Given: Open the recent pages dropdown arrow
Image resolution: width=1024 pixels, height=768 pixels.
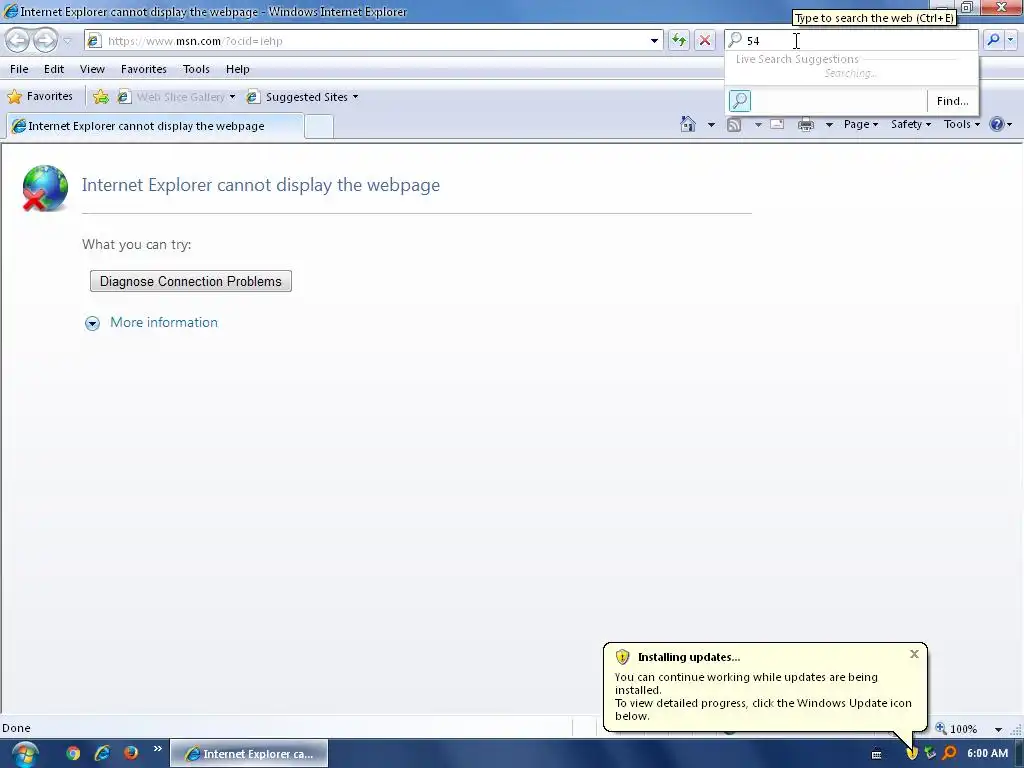Looking at the screenshot, I should (x=67, y=41).
